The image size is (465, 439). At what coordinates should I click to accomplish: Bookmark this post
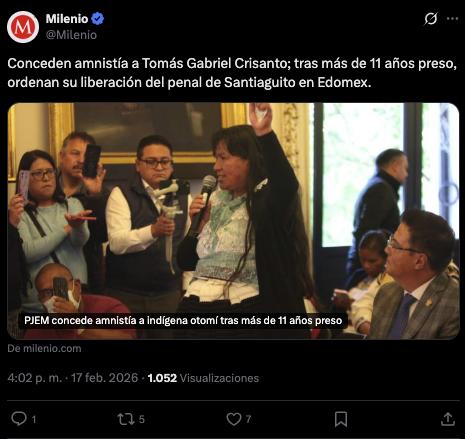tap(341, 419)
